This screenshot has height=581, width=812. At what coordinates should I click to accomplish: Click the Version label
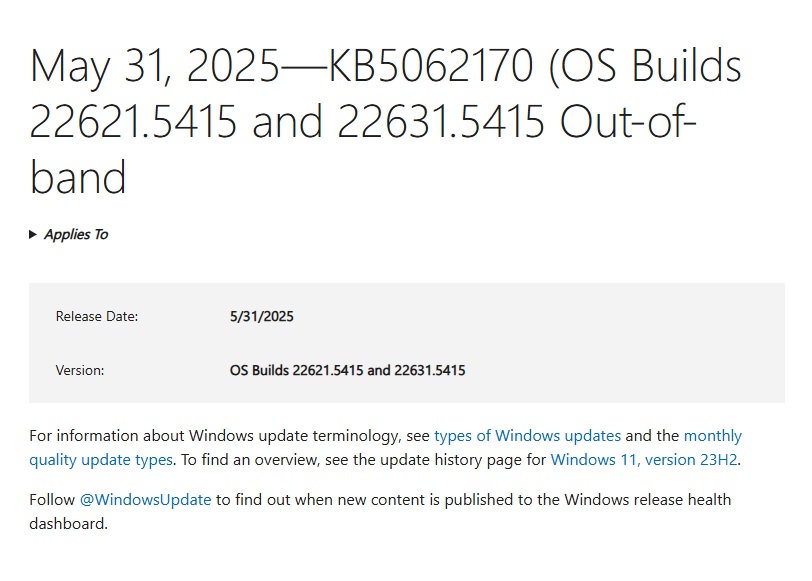[80, 370]
